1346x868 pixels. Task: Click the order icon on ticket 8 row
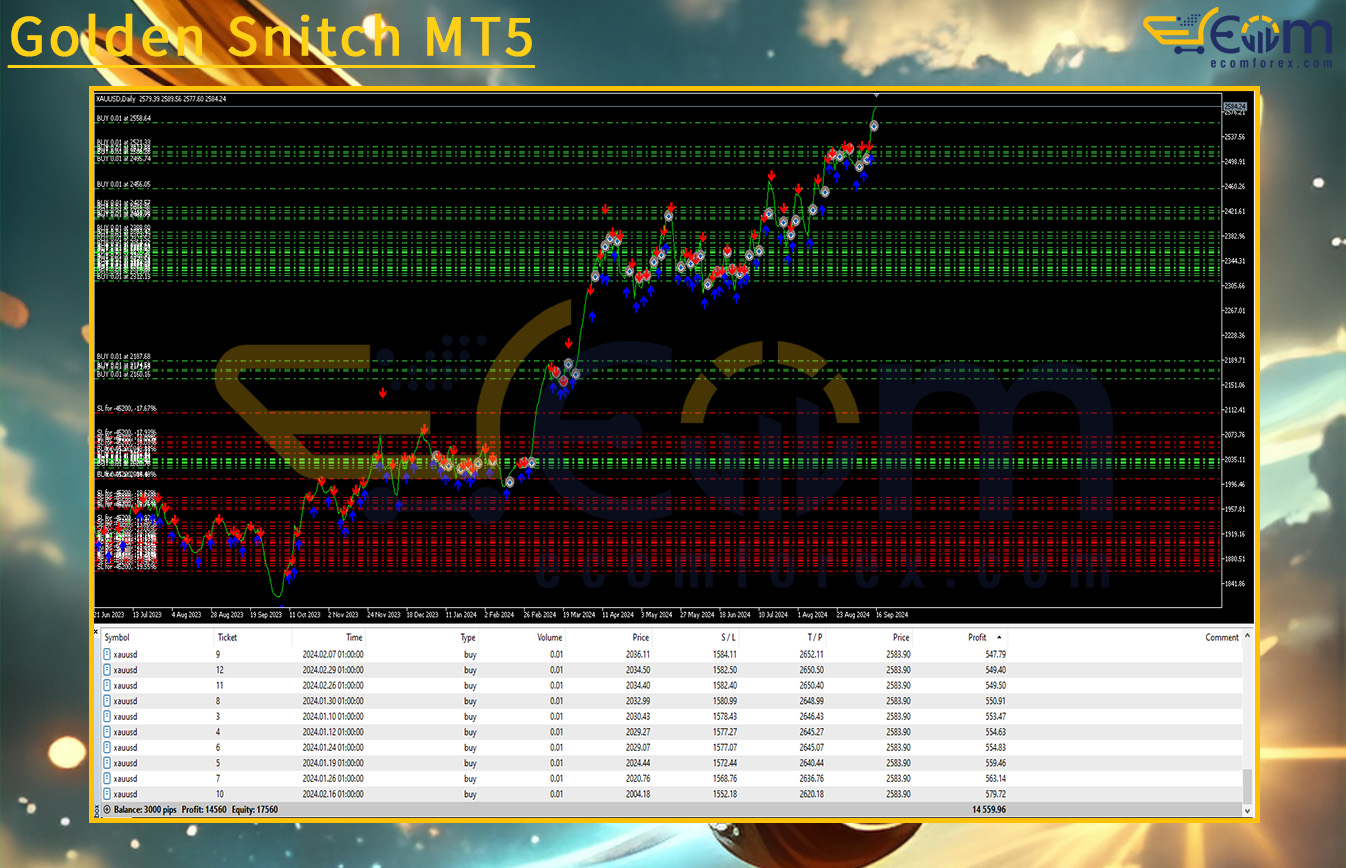107,701
